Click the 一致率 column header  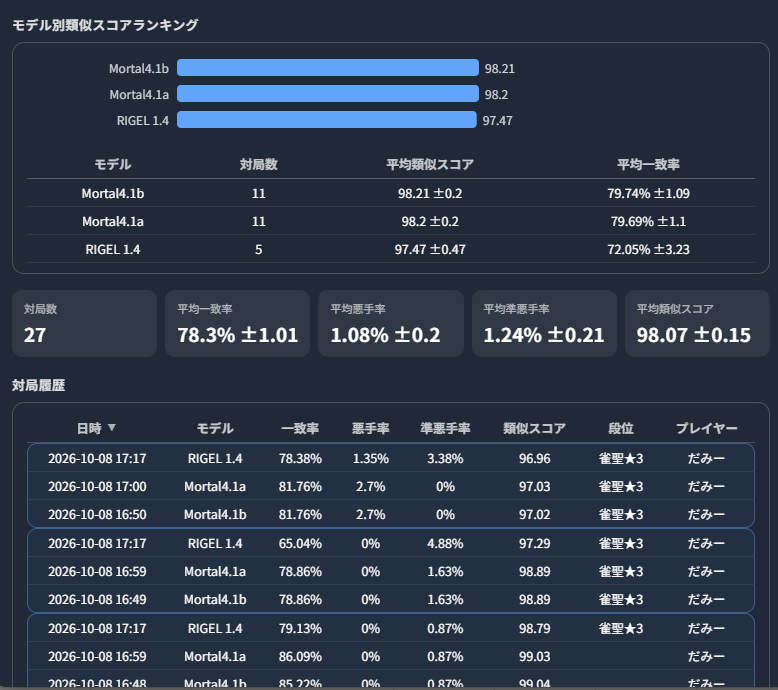pos(300,428)
